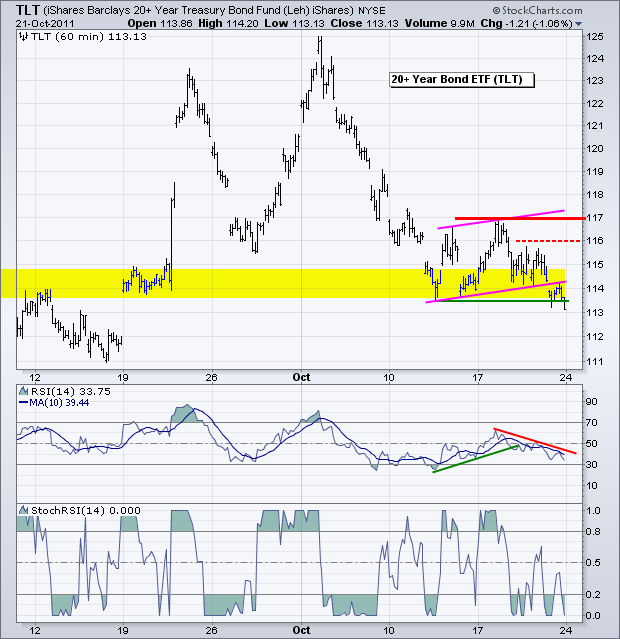Click the 'Volume 9.9M' value in header
Viewport: 620px width, 639px height.
(439, 24)
